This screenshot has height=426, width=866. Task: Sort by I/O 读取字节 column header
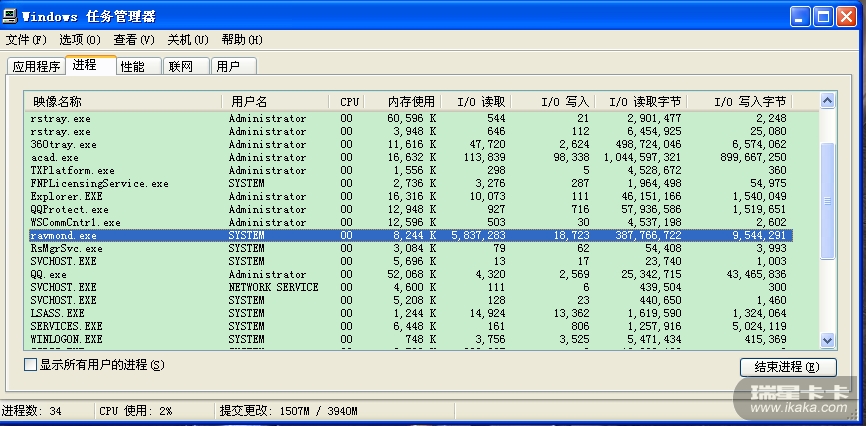point(641,102)
